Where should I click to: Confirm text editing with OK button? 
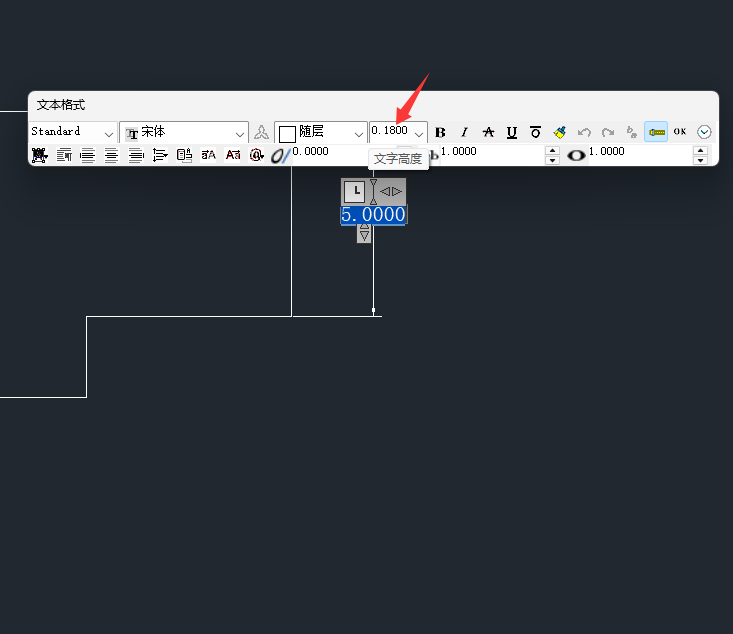[680, 132]
